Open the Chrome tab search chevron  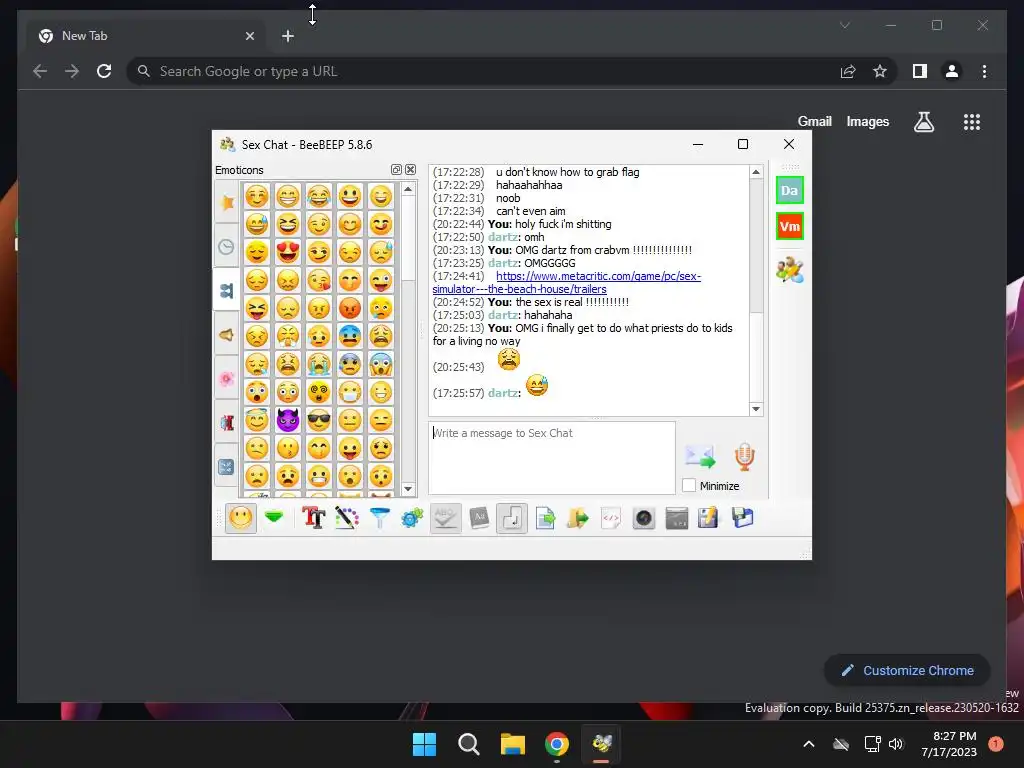[x=844, y=25]
